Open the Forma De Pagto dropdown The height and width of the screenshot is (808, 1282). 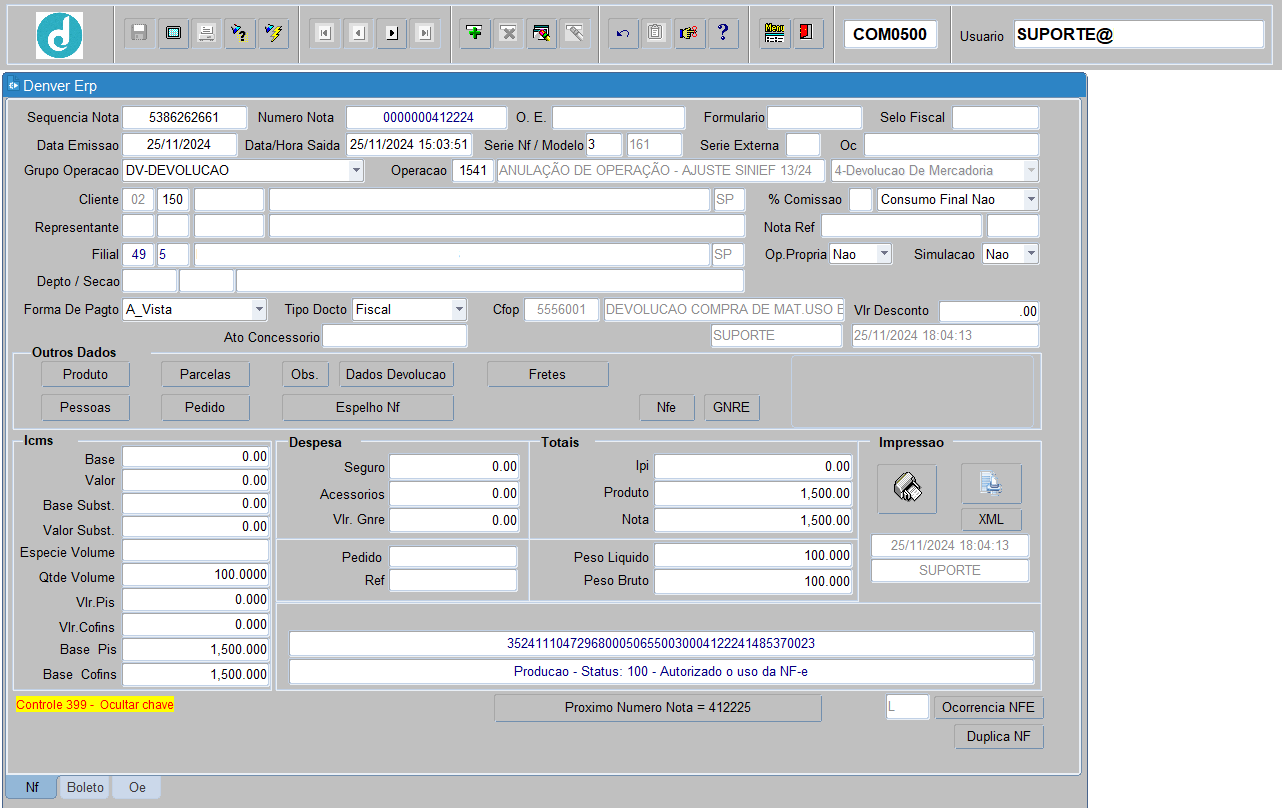coord(258,310)
